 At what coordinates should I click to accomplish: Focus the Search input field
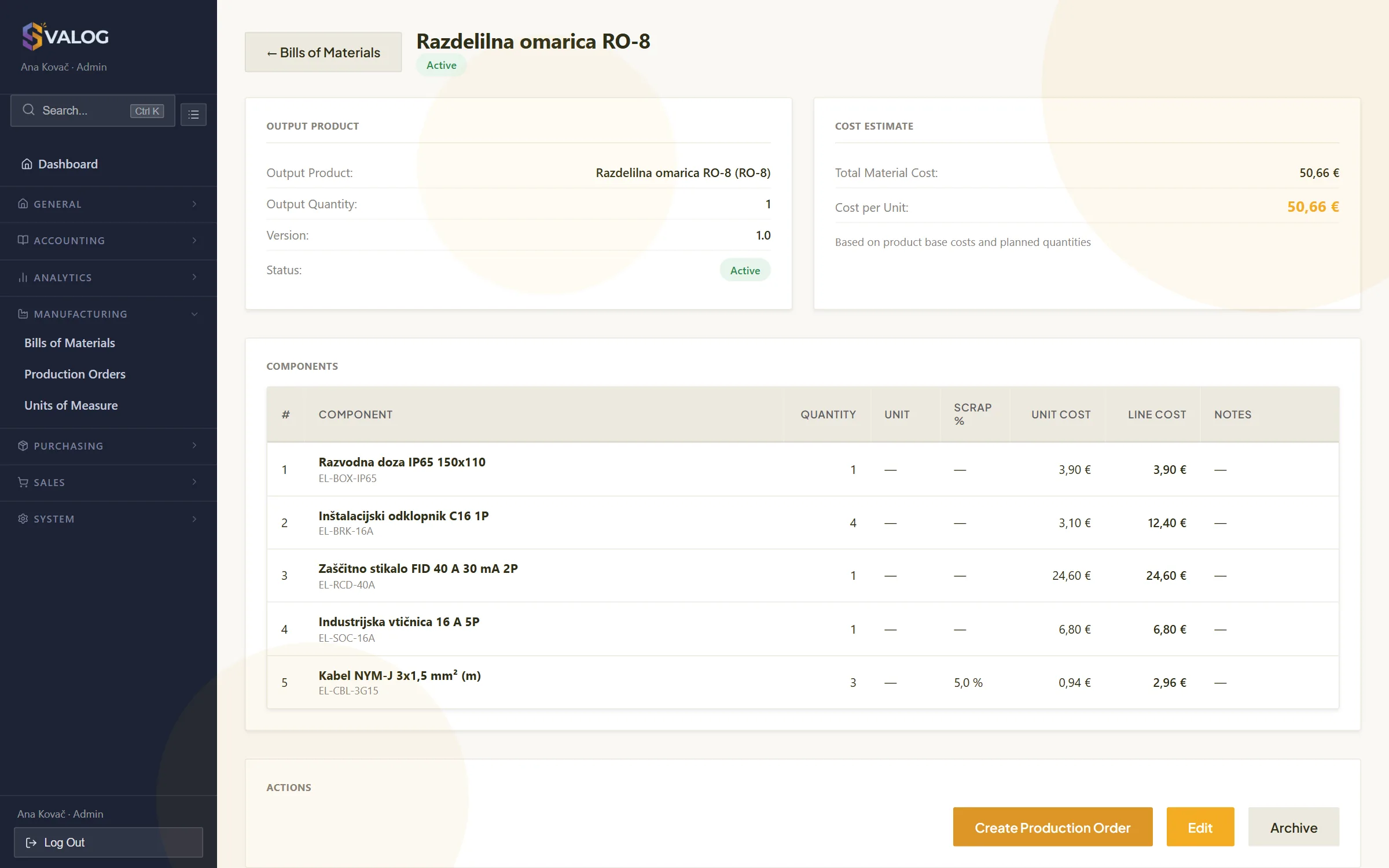pos(93,111)
